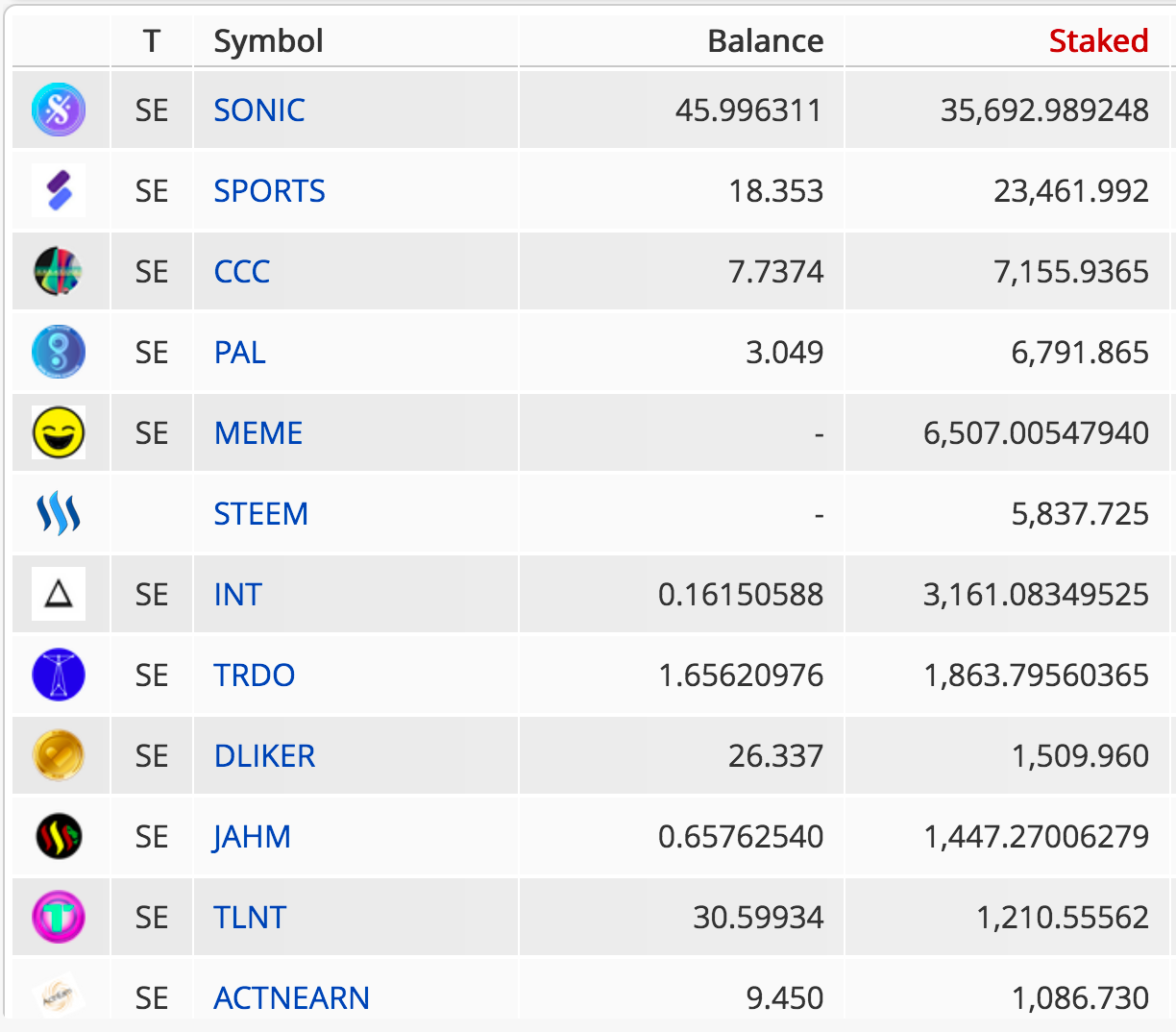This screenshot has height=1032, width=1176.
Task: Open the JAHM token link
Action: pos(252,837)
